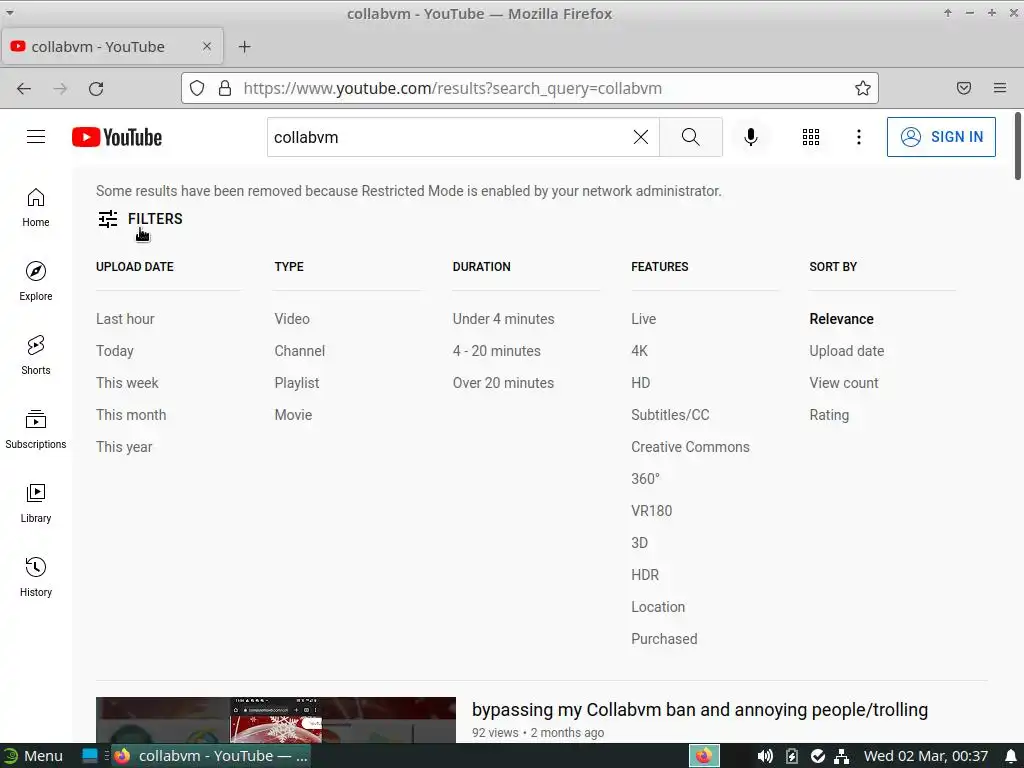
Task: Open Explore in the sidebar
Action: tap(36, 281)
